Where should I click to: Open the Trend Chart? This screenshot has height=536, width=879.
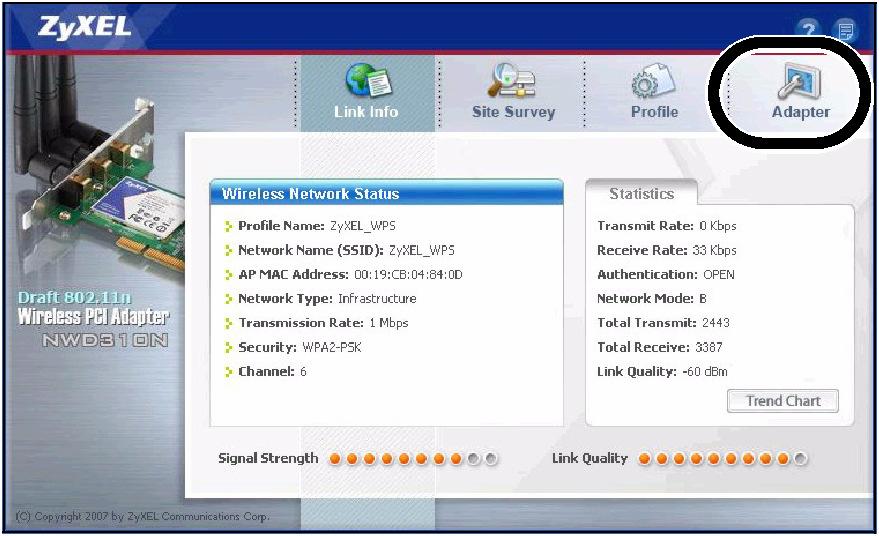[783, 401]
